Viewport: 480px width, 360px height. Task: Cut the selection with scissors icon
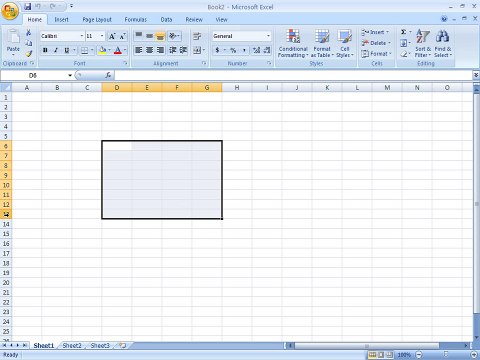[x=29, y=33]
